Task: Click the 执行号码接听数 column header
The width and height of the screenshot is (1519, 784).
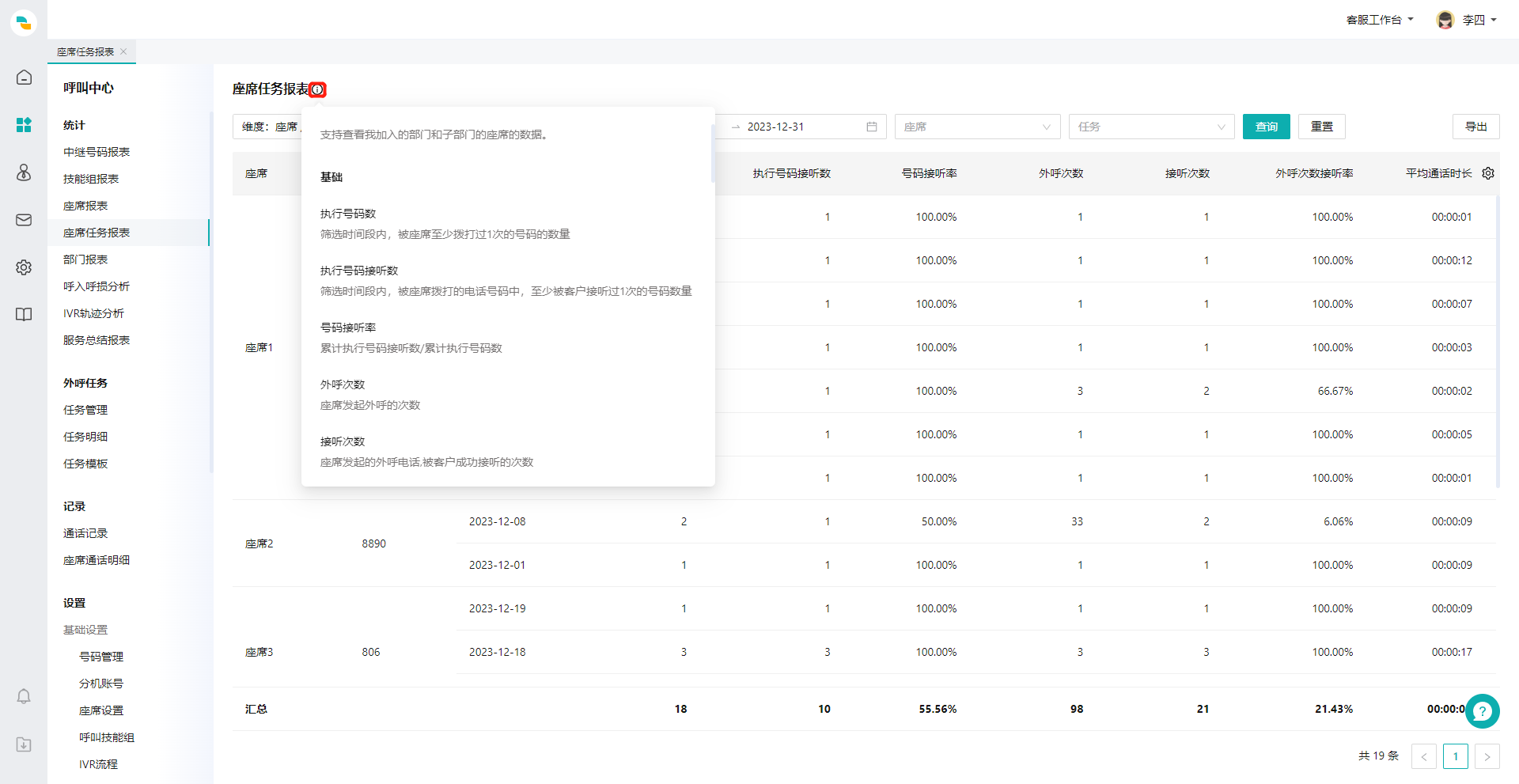Action: pos(791,173)
